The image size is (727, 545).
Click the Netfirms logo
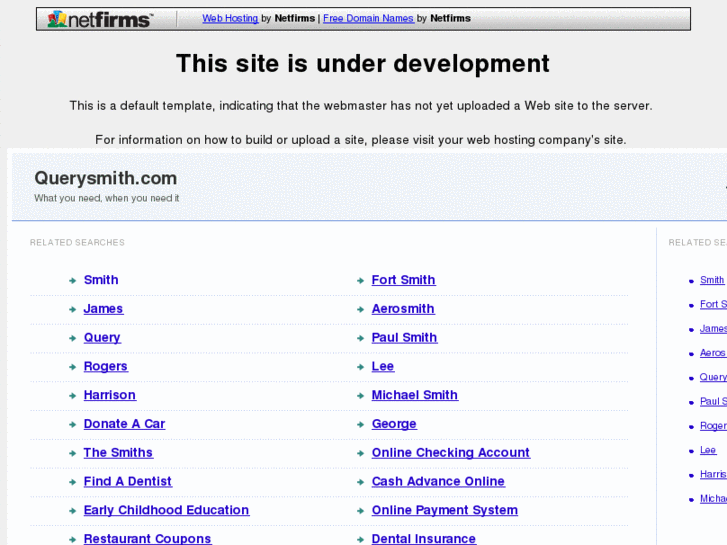pyautogui.click(x=100, y=19)
